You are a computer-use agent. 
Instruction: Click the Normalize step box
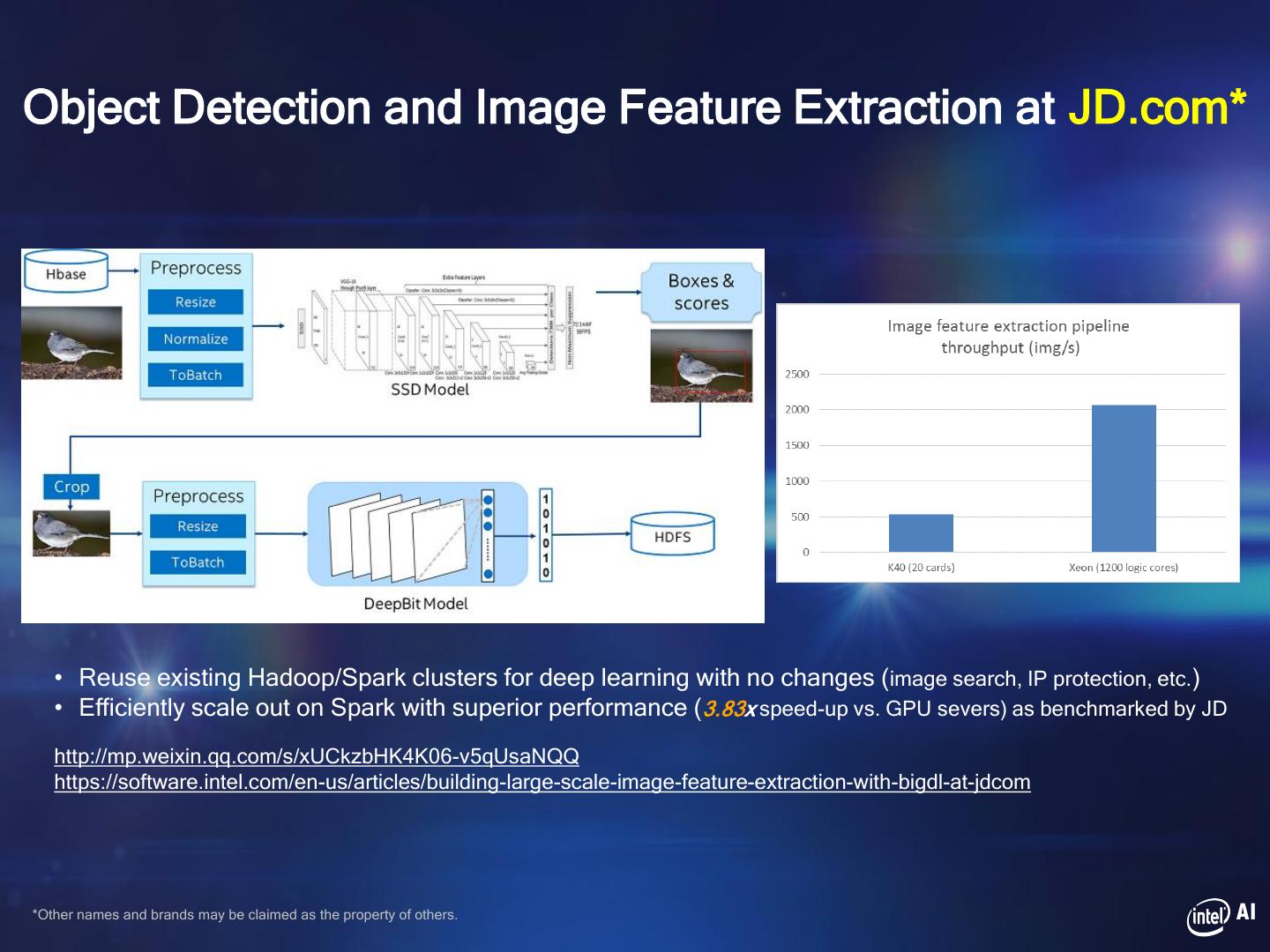click(x=195, y=338)
